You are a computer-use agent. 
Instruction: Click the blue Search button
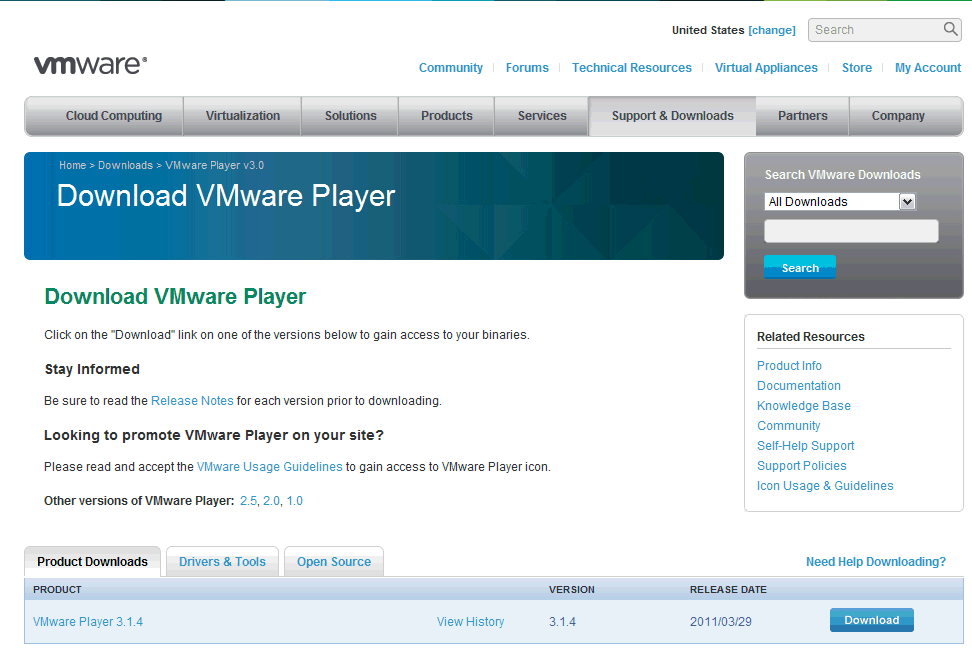pos(799,268)
